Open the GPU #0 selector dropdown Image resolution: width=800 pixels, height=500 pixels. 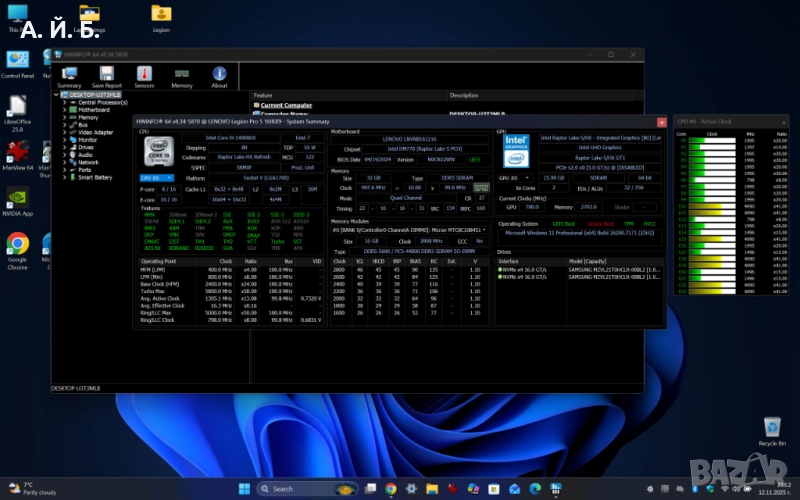pyautogui.click(x=513, y=177)
